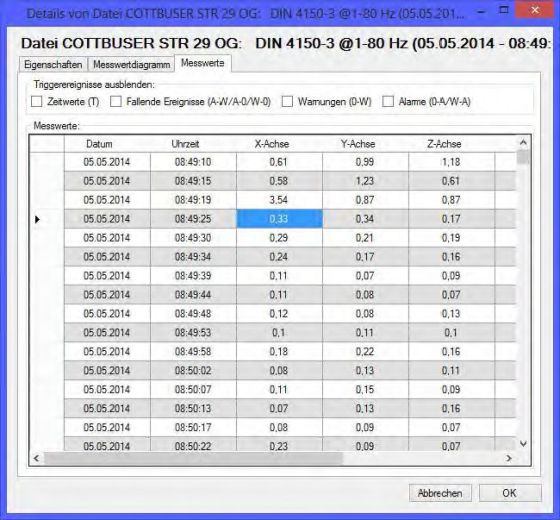Open the Messwertdiagramm tab
The image size is (560, 520).
[x=131, y=65]
